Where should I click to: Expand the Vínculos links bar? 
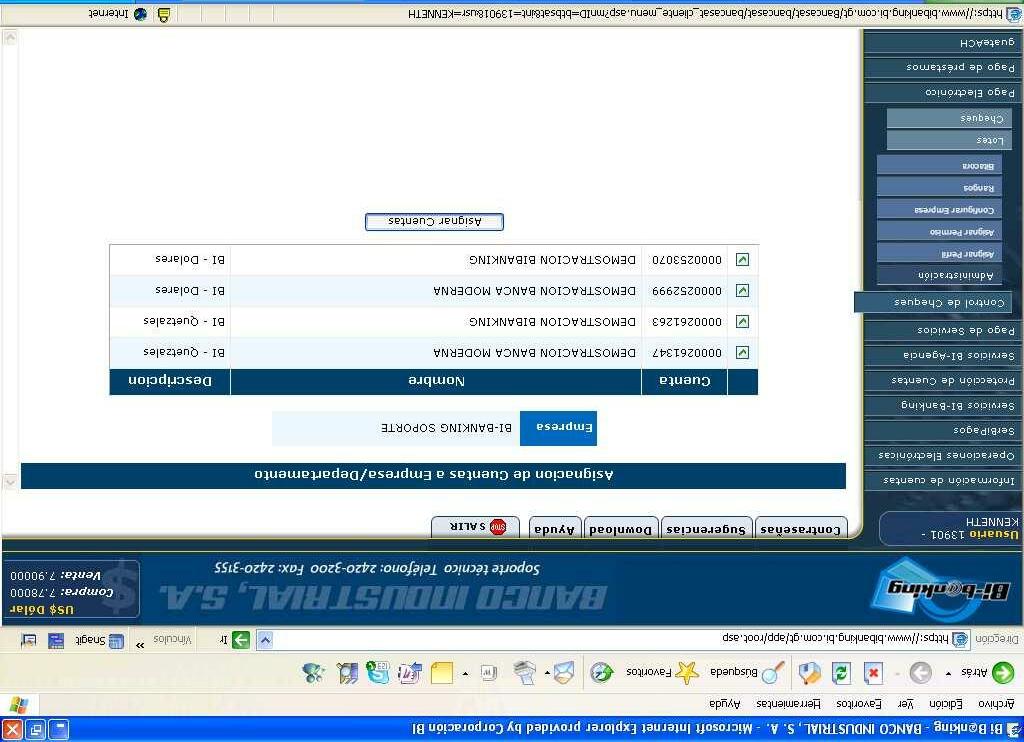point(172,639)
